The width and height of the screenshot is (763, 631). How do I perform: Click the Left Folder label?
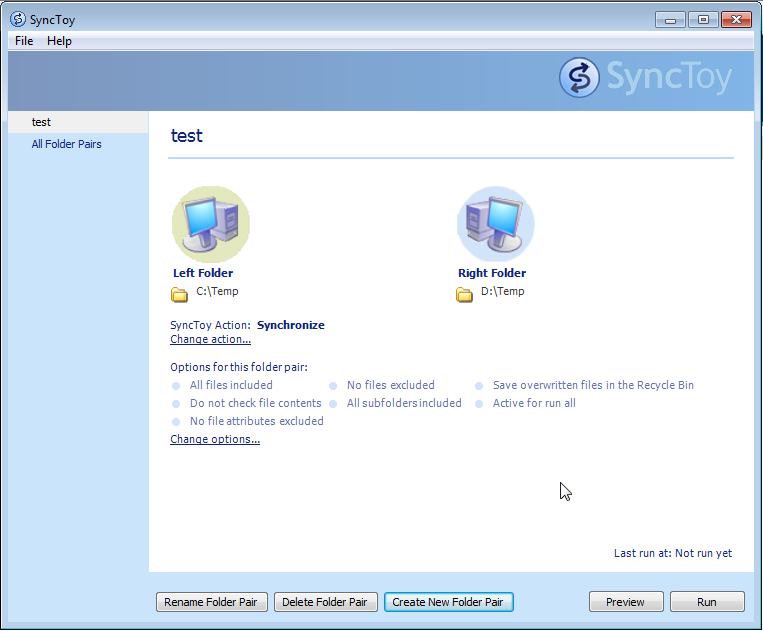click(203, 273)
